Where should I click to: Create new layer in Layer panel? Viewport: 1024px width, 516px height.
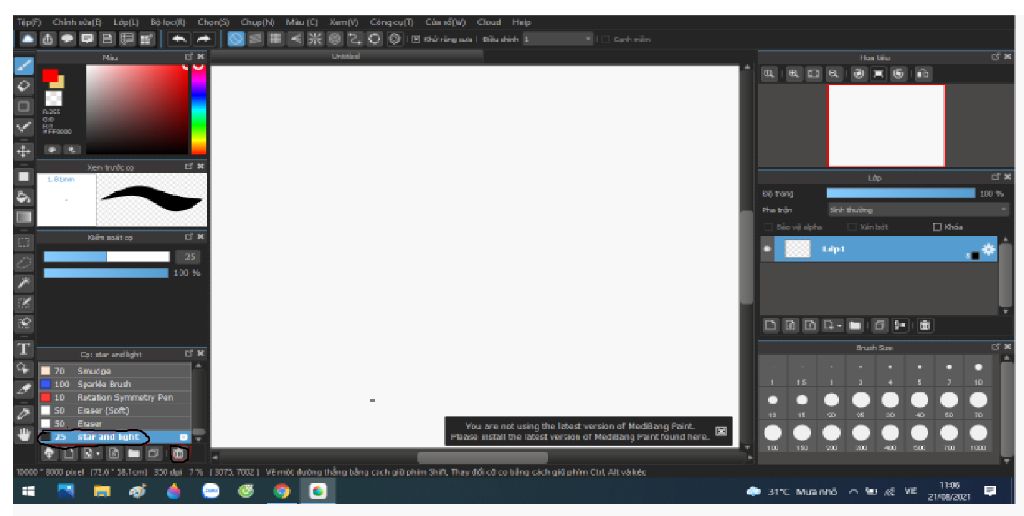pos(771,325)
